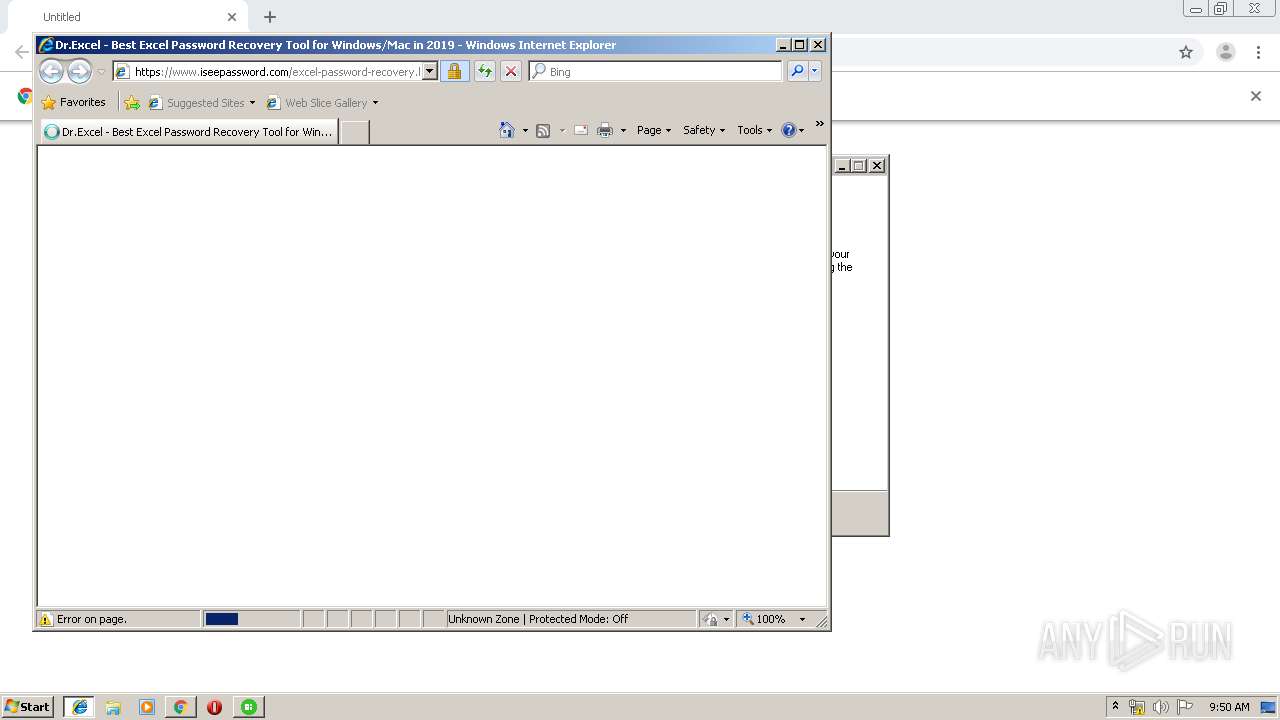
Task: Click the network tray icon
Action: (1137, 707)
